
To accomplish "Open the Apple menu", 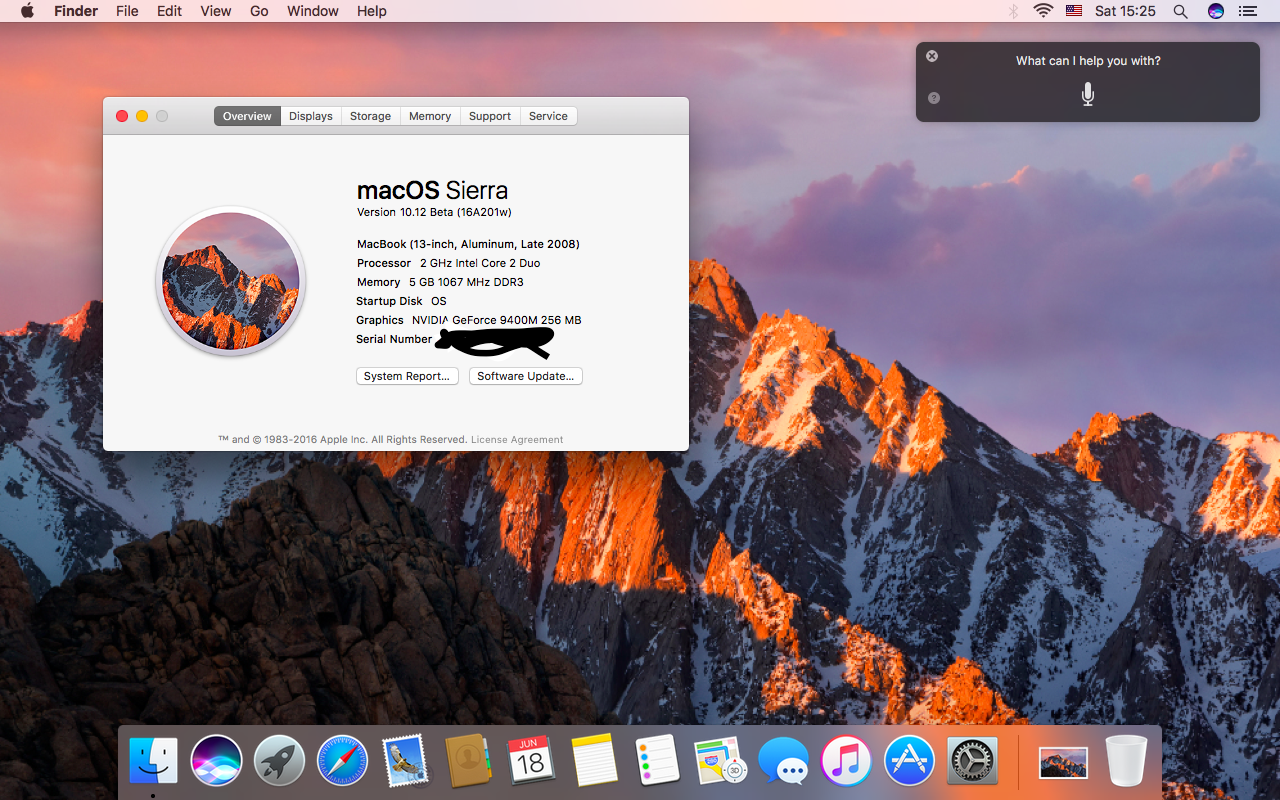I will (x=27, y=11).
